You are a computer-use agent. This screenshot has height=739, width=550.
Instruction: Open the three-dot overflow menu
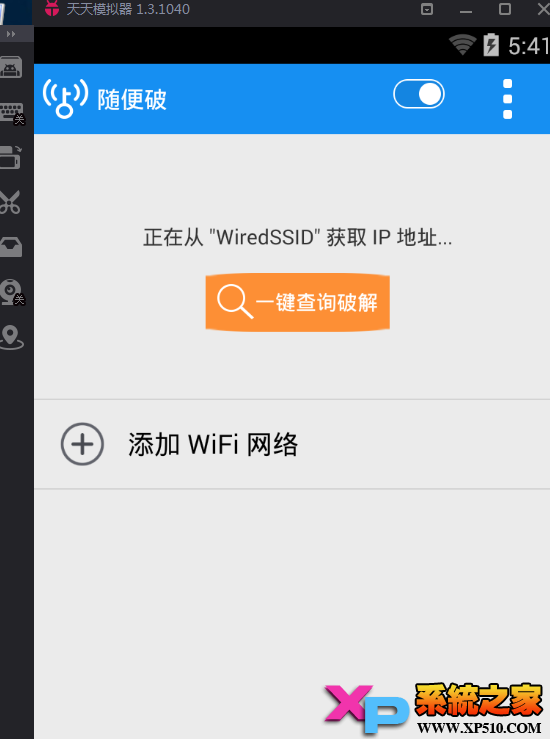click(x=508, y=99)
